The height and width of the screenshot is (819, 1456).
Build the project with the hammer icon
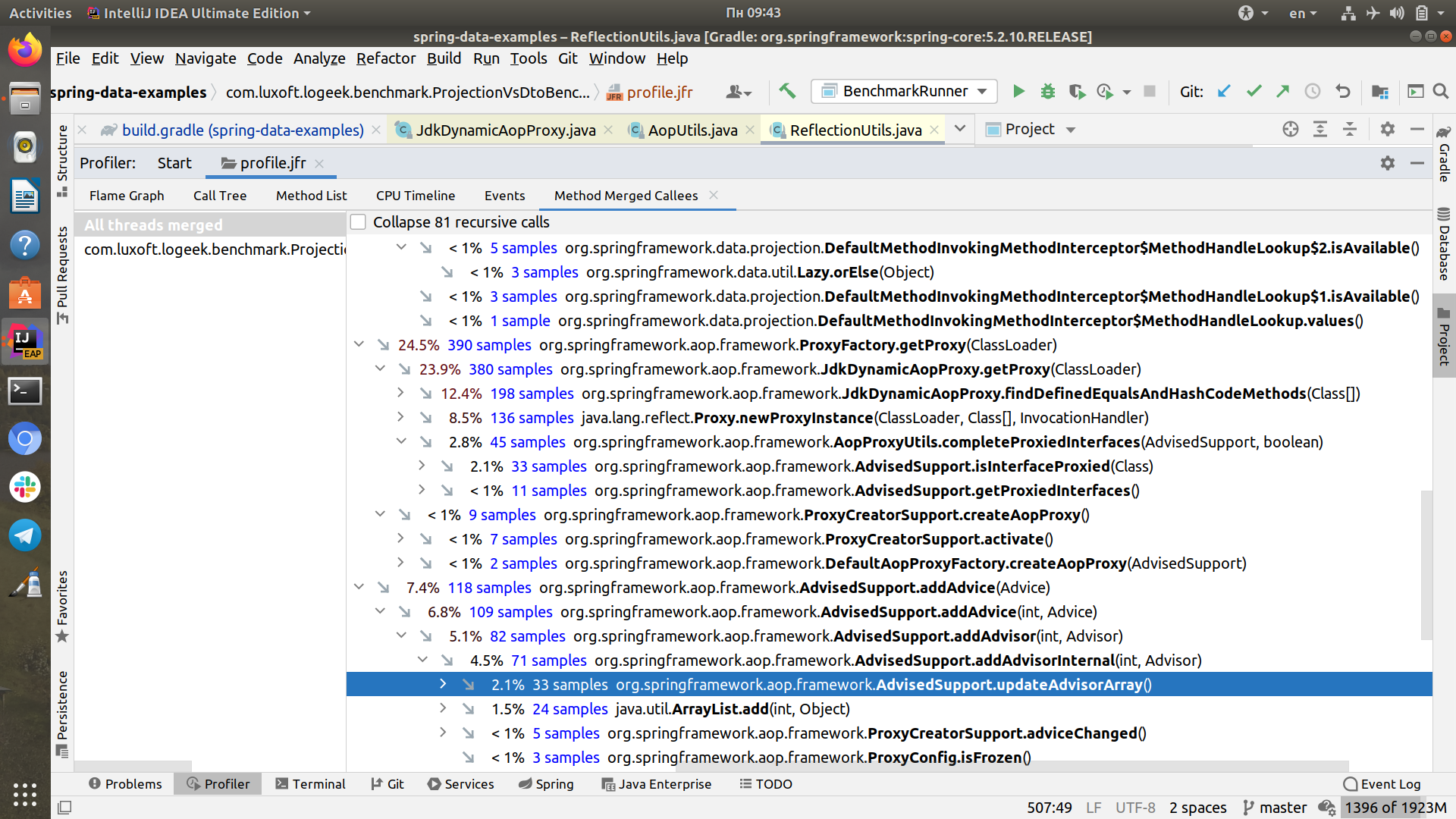click(x=787, y=92)
